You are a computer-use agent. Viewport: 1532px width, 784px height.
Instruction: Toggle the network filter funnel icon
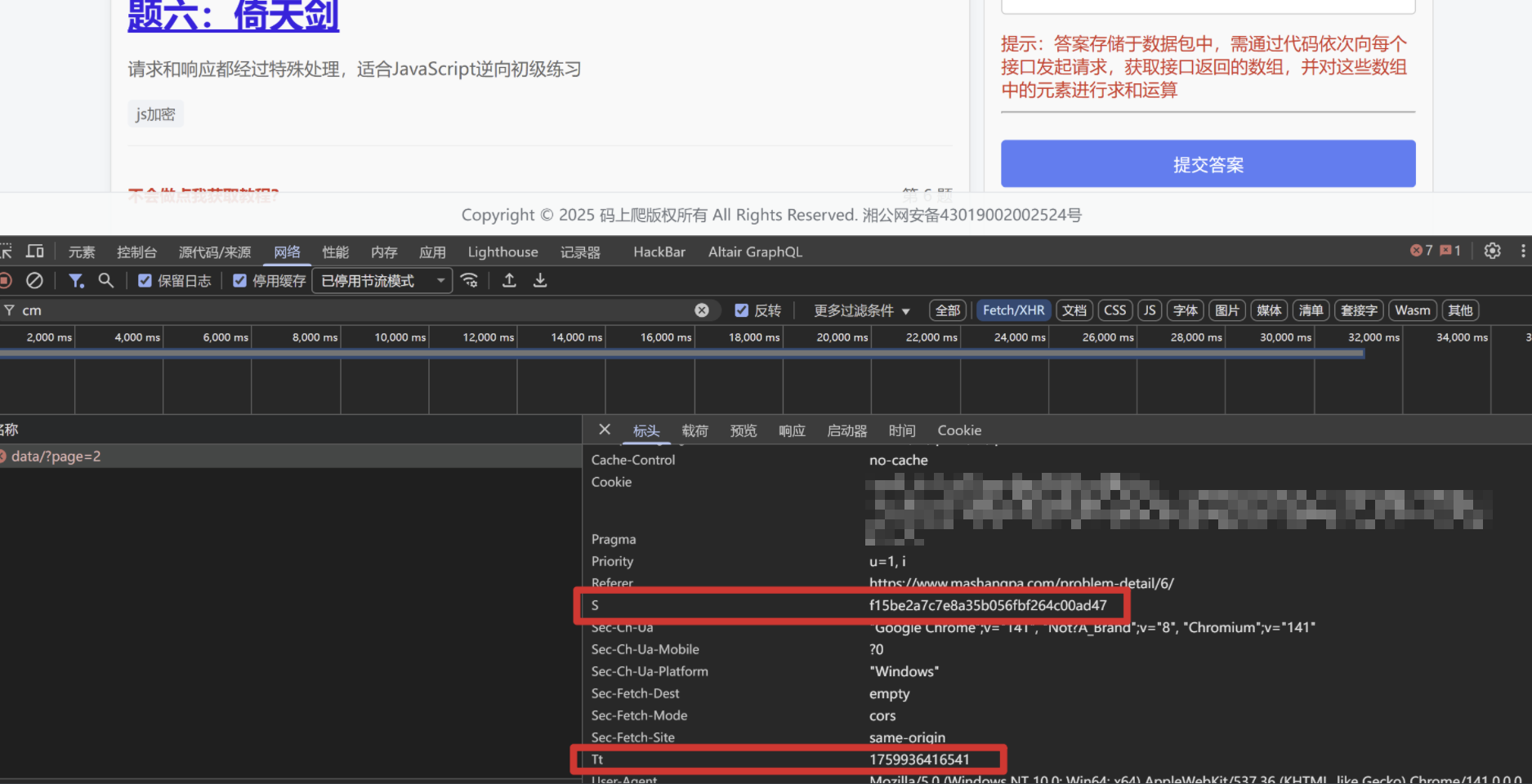pyautogui.click(x=76, y=281)
